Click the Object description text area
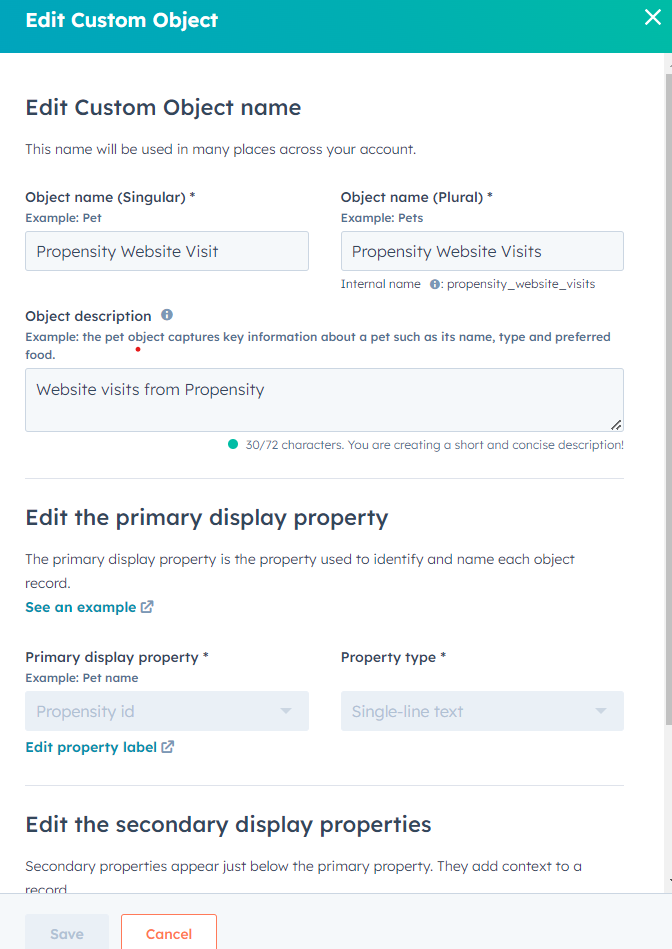 click(324, 400)
